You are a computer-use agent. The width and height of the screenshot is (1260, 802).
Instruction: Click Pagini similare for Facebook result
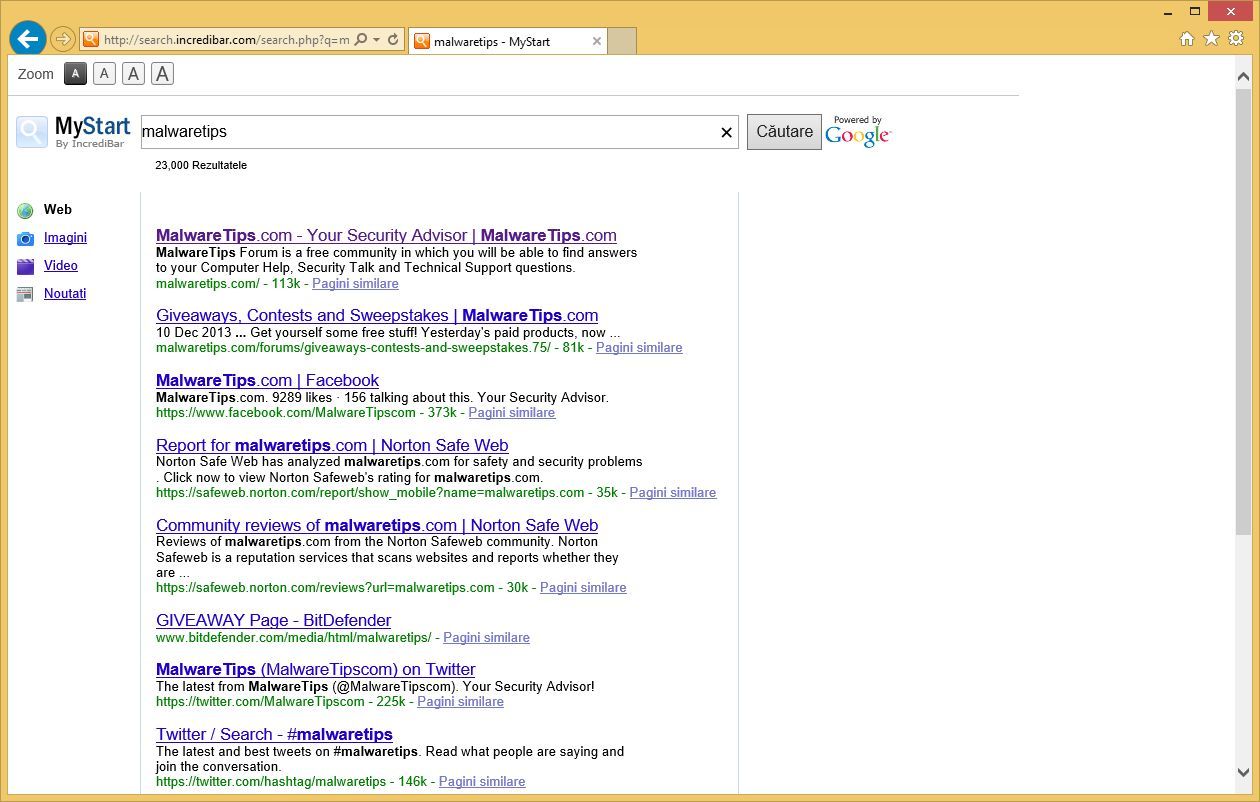[512, 413]
